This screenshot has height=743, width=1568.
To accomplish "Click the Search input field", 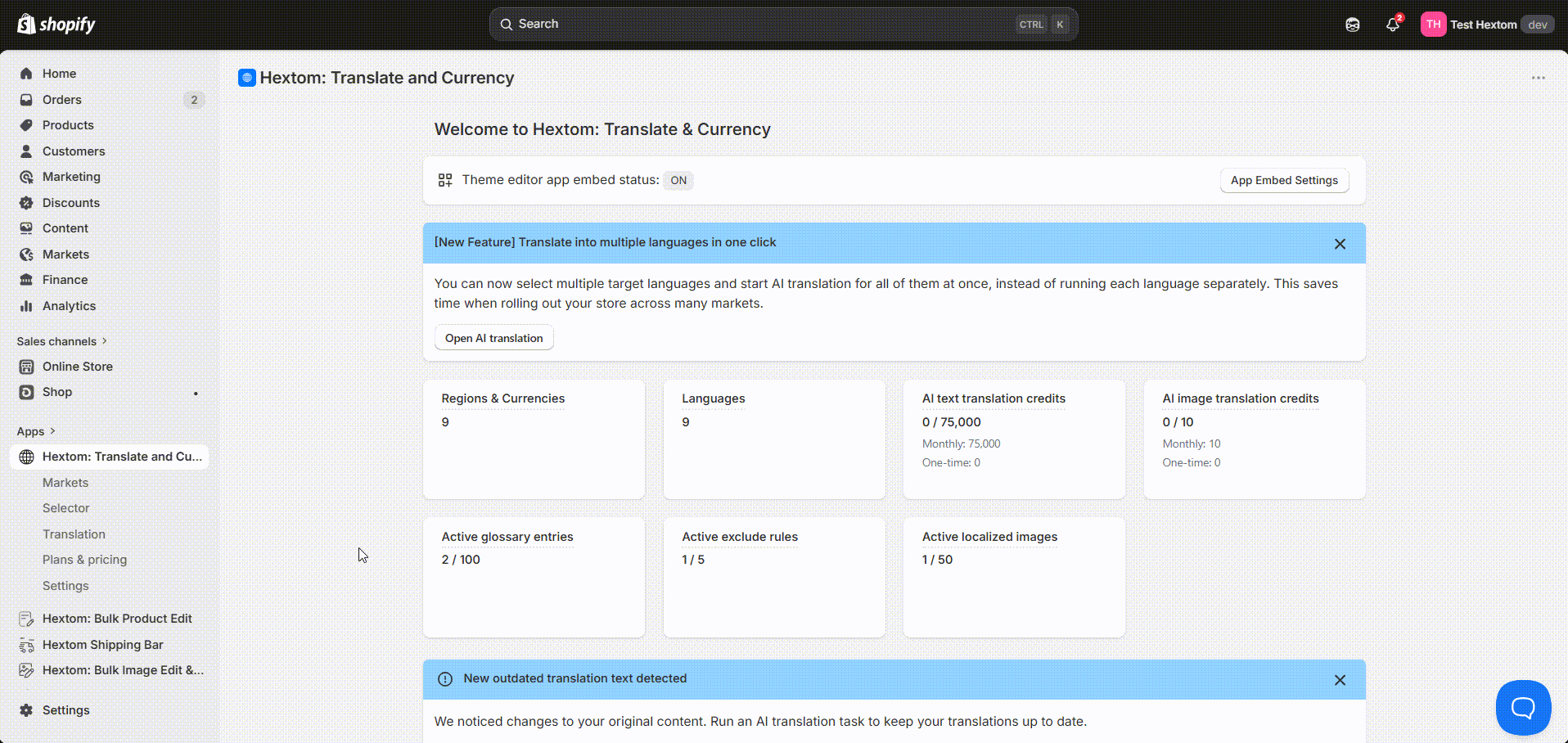I will [783, 25].
